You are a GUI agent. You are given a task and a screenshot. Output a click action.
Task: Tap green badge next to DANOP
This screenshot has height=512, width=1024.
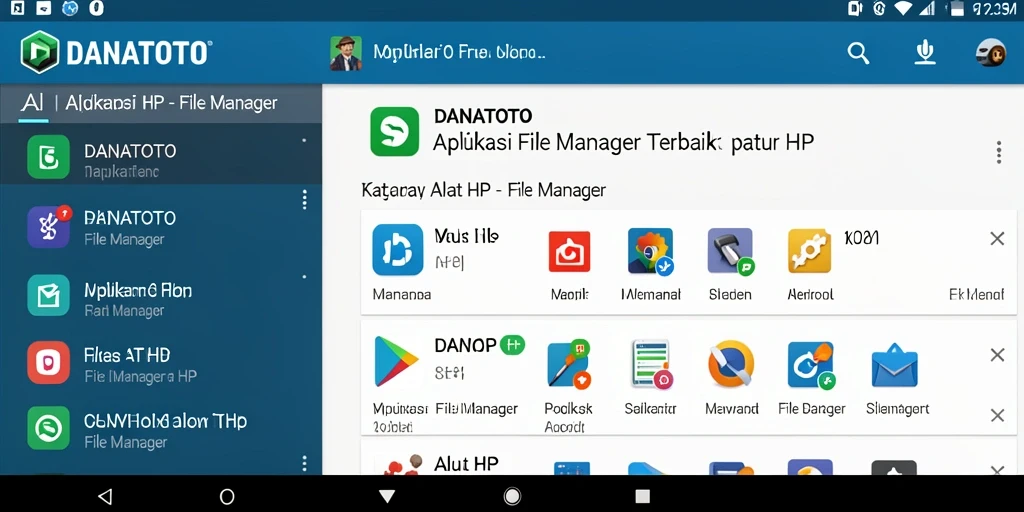(513, 345)
